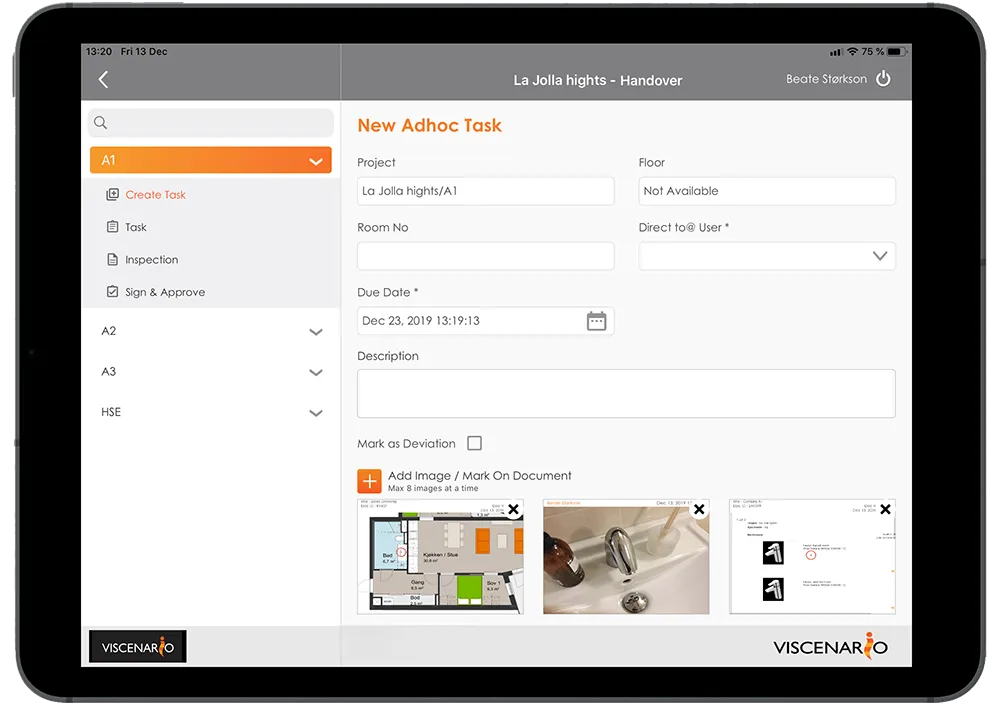Open the Task menu item
This screenshot has height=705, width=1000.
point(136,227)
